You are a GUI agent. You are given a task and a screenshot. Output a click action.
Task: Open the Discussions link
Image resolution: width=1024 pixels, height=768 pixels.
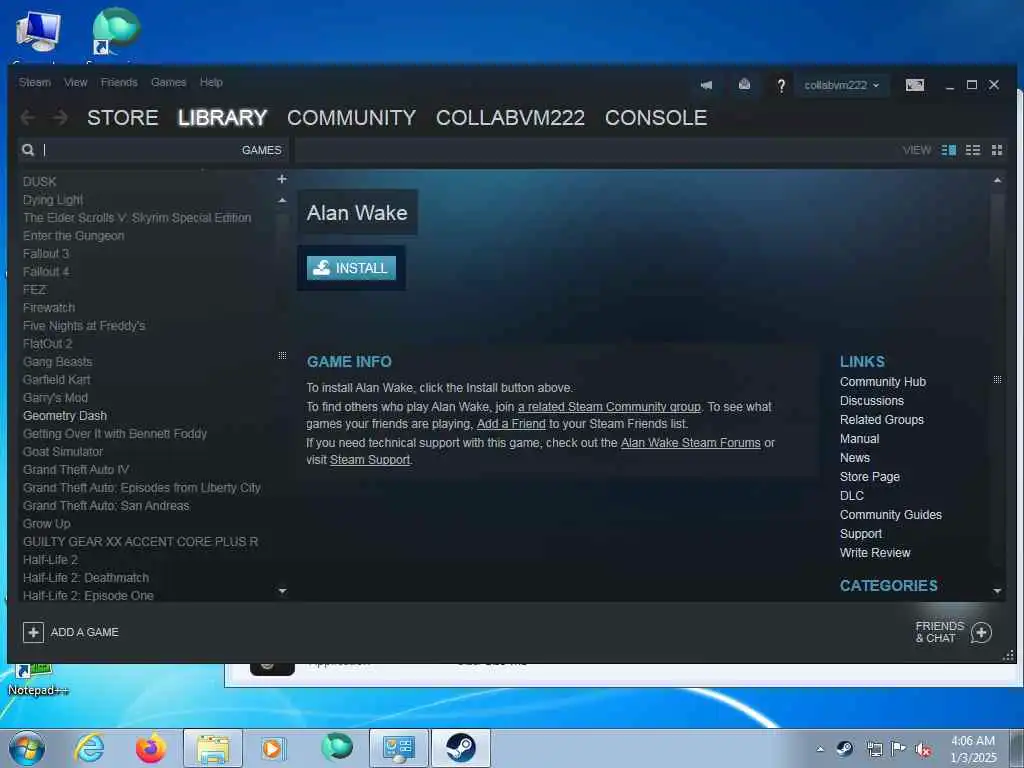[x=872, y=400]
